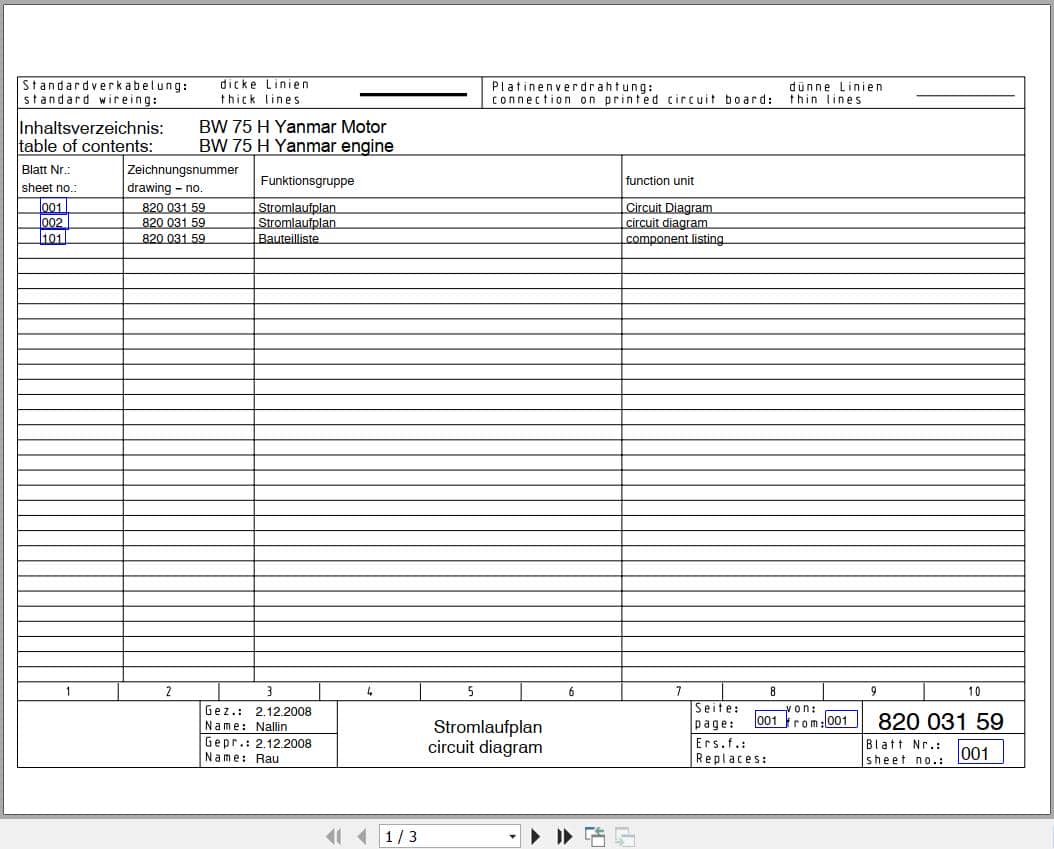1054x849 pixels.
Task: Select 'Stromlaufplan' title in bottom block
Action: pyautogui.click(x=487, y=727)
